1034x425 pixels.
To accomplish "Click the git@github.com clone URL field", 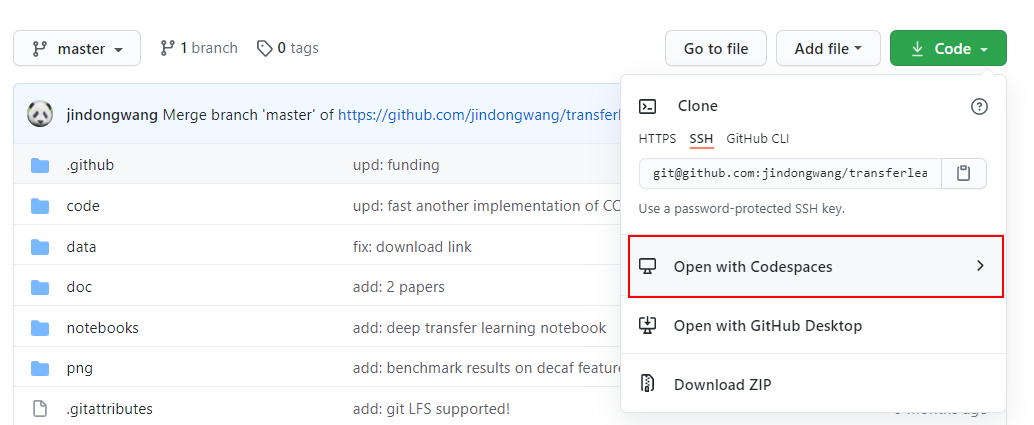I will (x=790, y=174).
